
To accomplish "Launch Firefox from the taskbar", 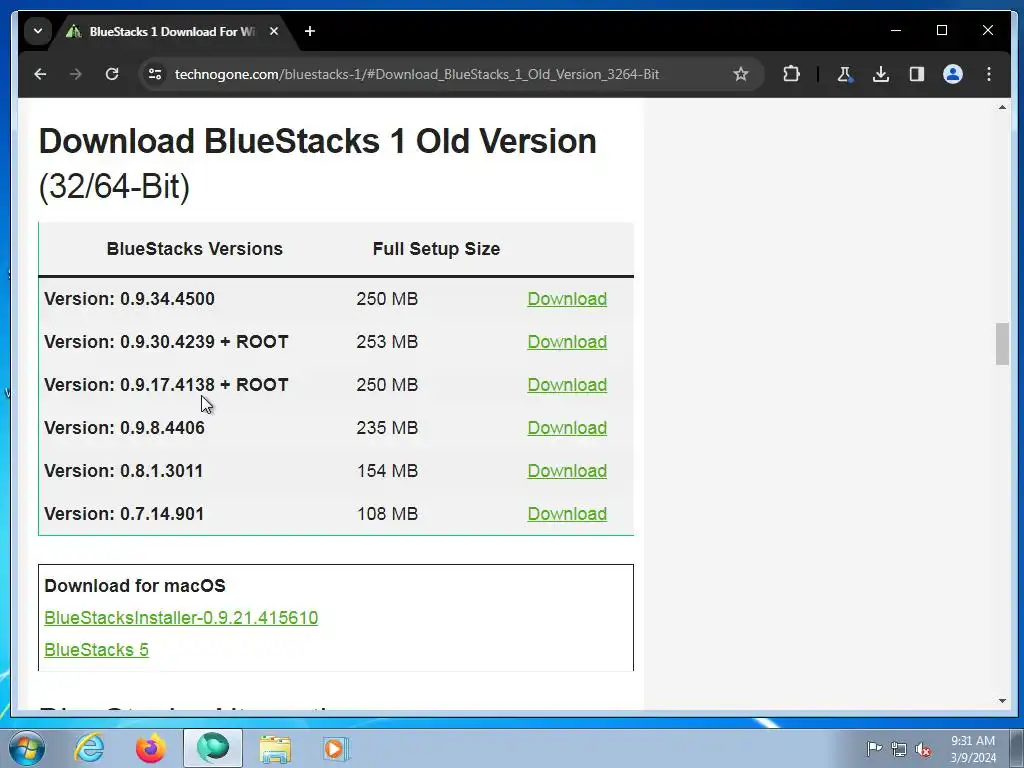I will [151, 748].
